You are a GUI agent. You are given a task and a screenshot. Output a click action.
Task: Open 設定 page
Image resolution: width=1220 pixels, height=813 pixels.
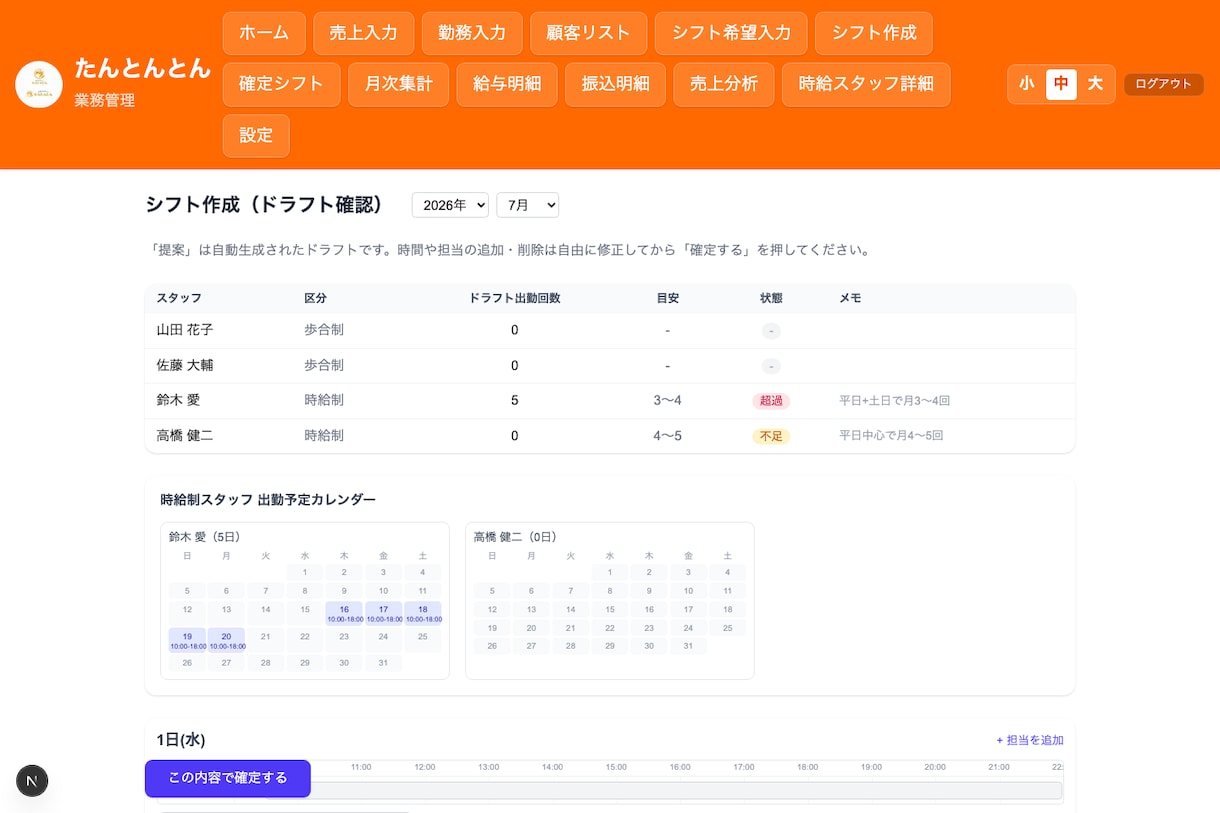[x=256, y=136]
